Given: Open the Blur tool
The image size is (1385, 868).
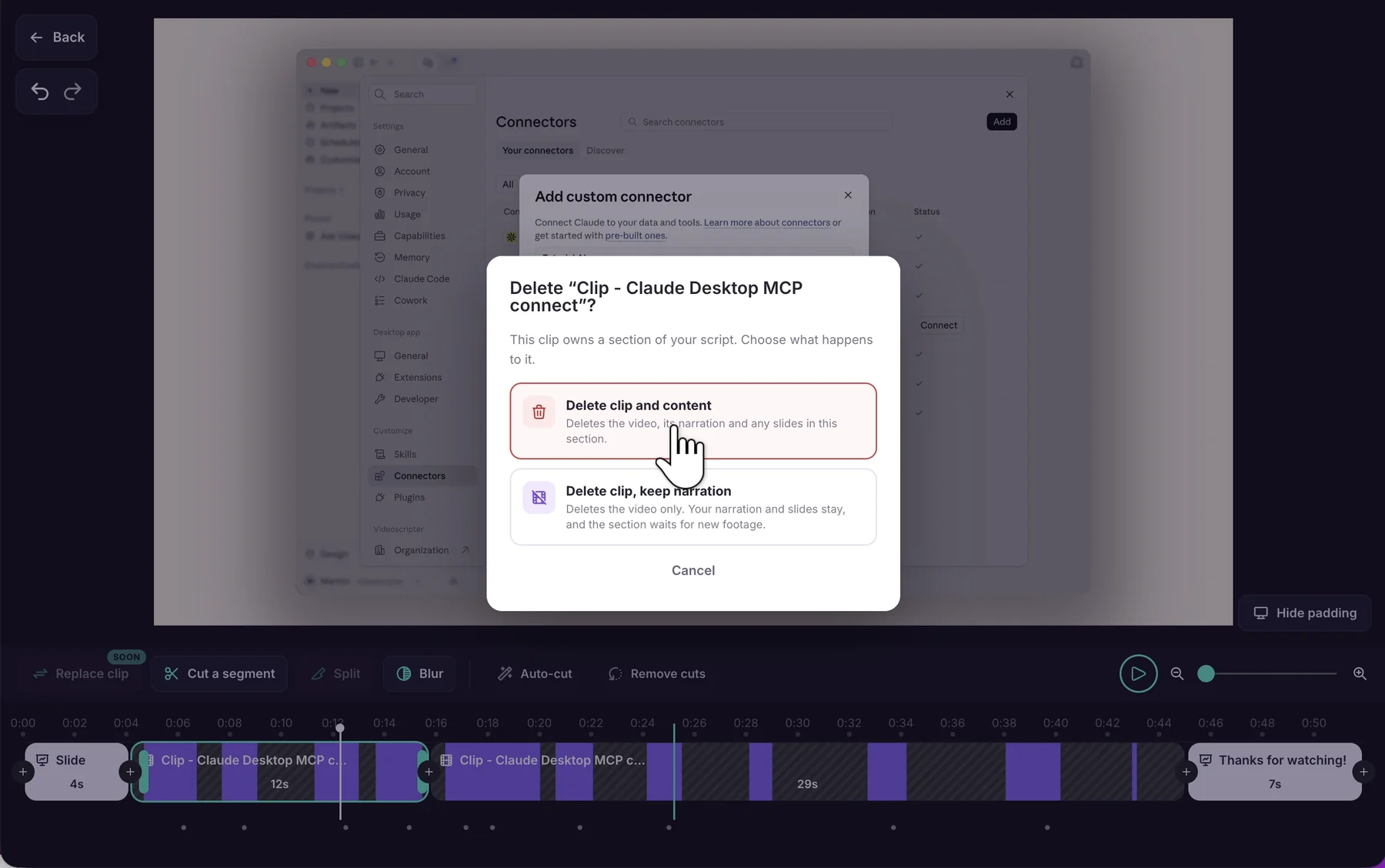Looking at the screenshot, I should point(419,673).
